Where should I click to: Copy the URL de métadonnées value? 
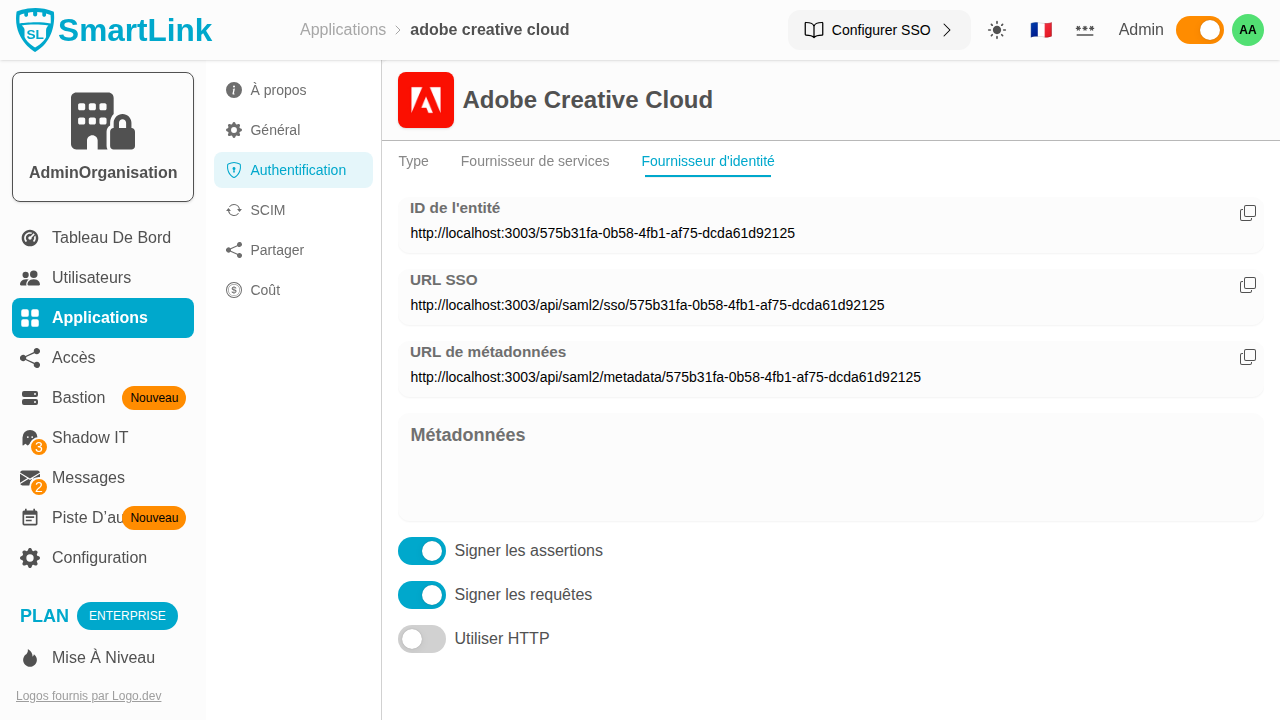[1247, 357]
